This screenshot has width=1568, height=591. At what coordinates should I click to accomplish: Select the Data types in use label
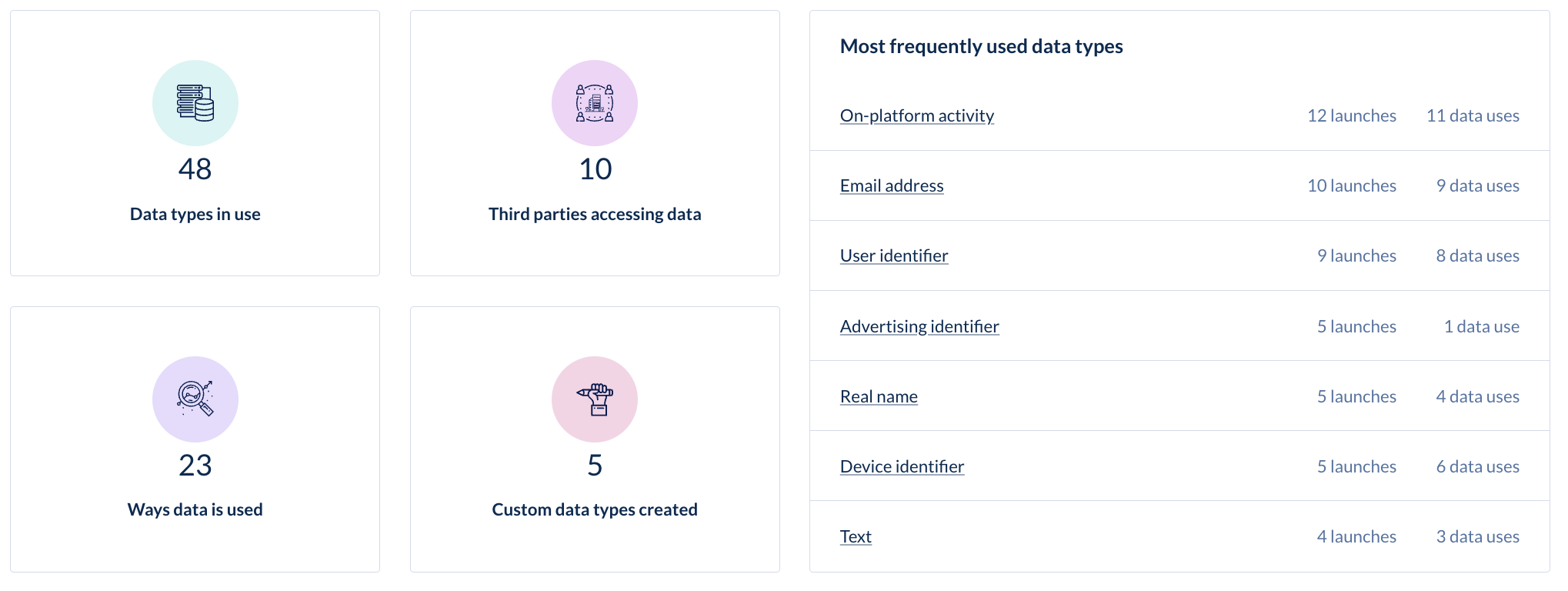[x=195, y=214]
